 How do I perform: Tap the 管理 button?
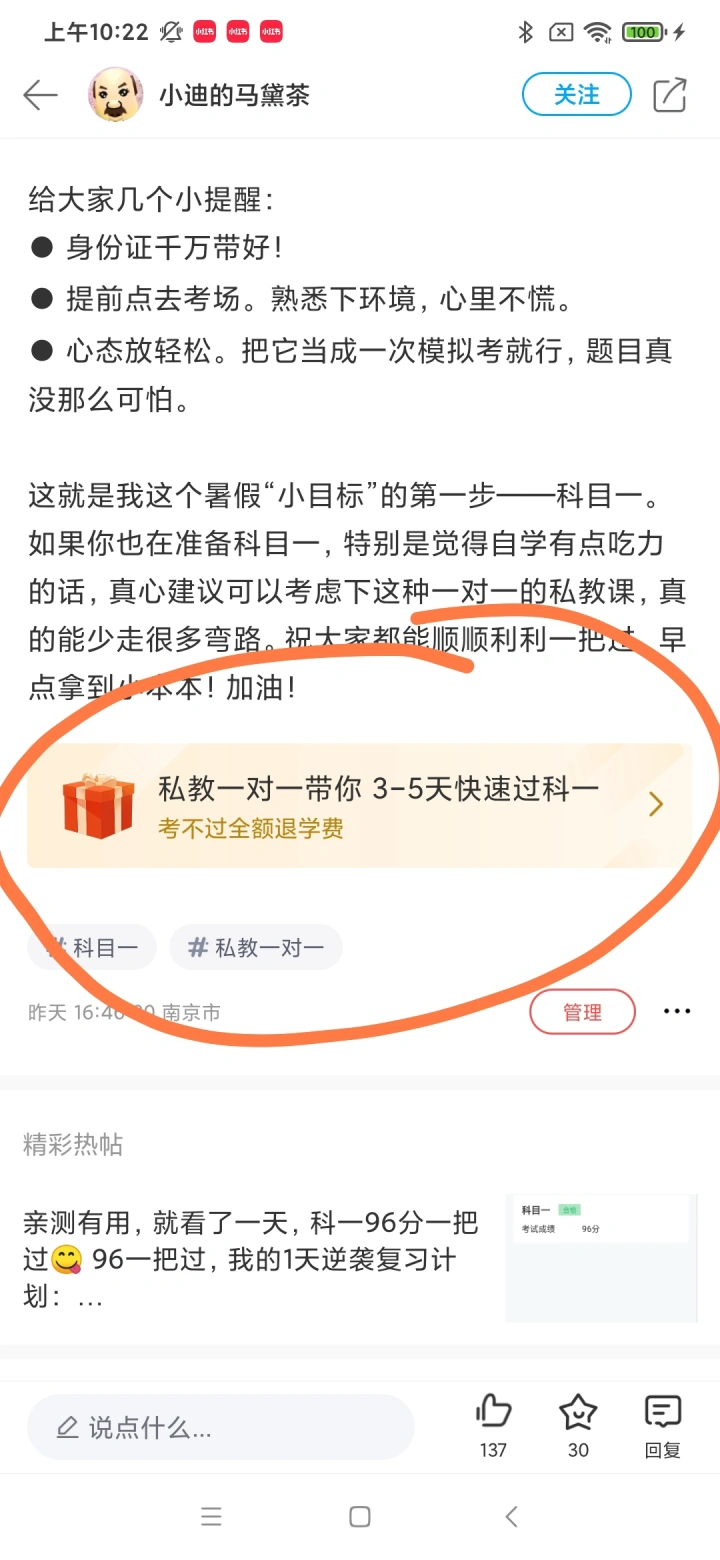pyautogui.click(x=582, y=1011)
